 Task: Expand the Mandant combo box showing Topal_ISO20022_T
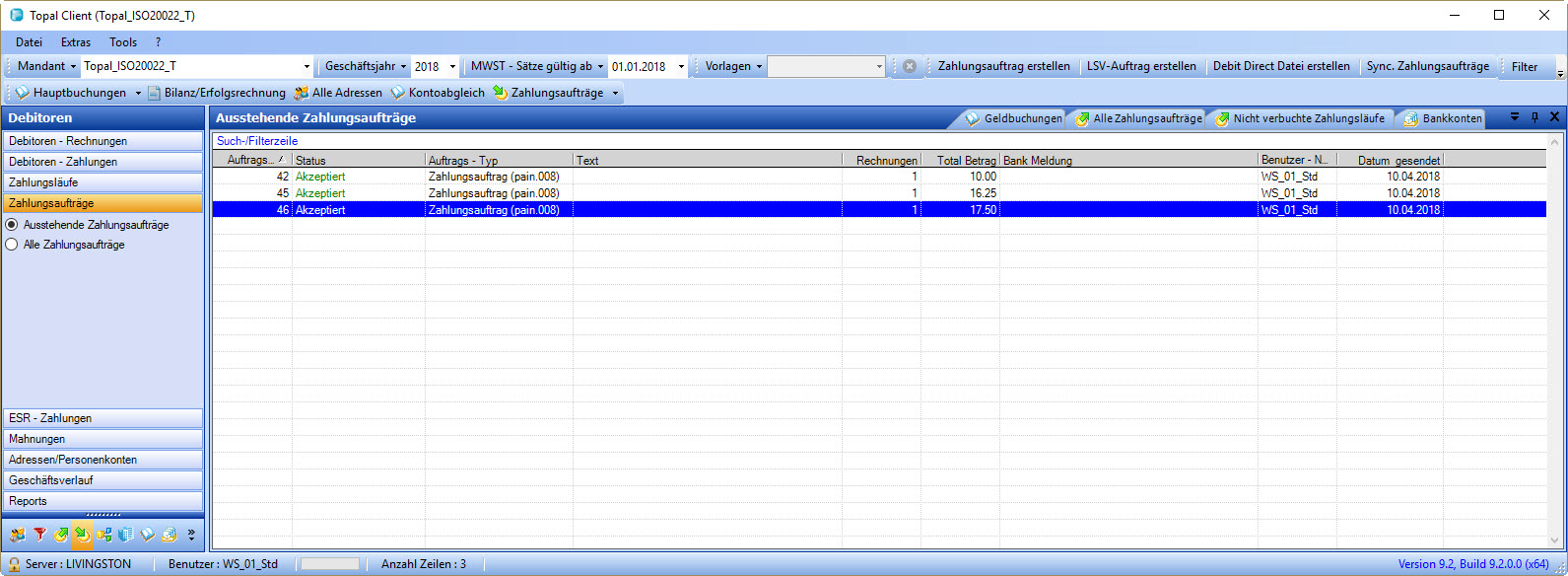[x=307, y=67]
